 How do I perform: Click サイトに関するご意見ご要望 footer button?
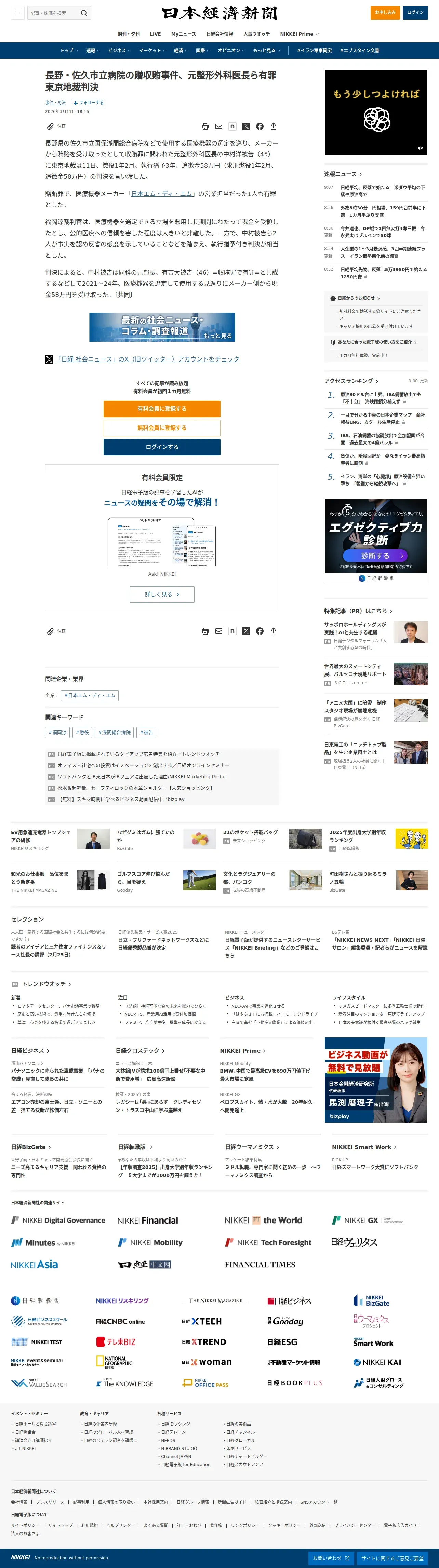point(392,1558)
